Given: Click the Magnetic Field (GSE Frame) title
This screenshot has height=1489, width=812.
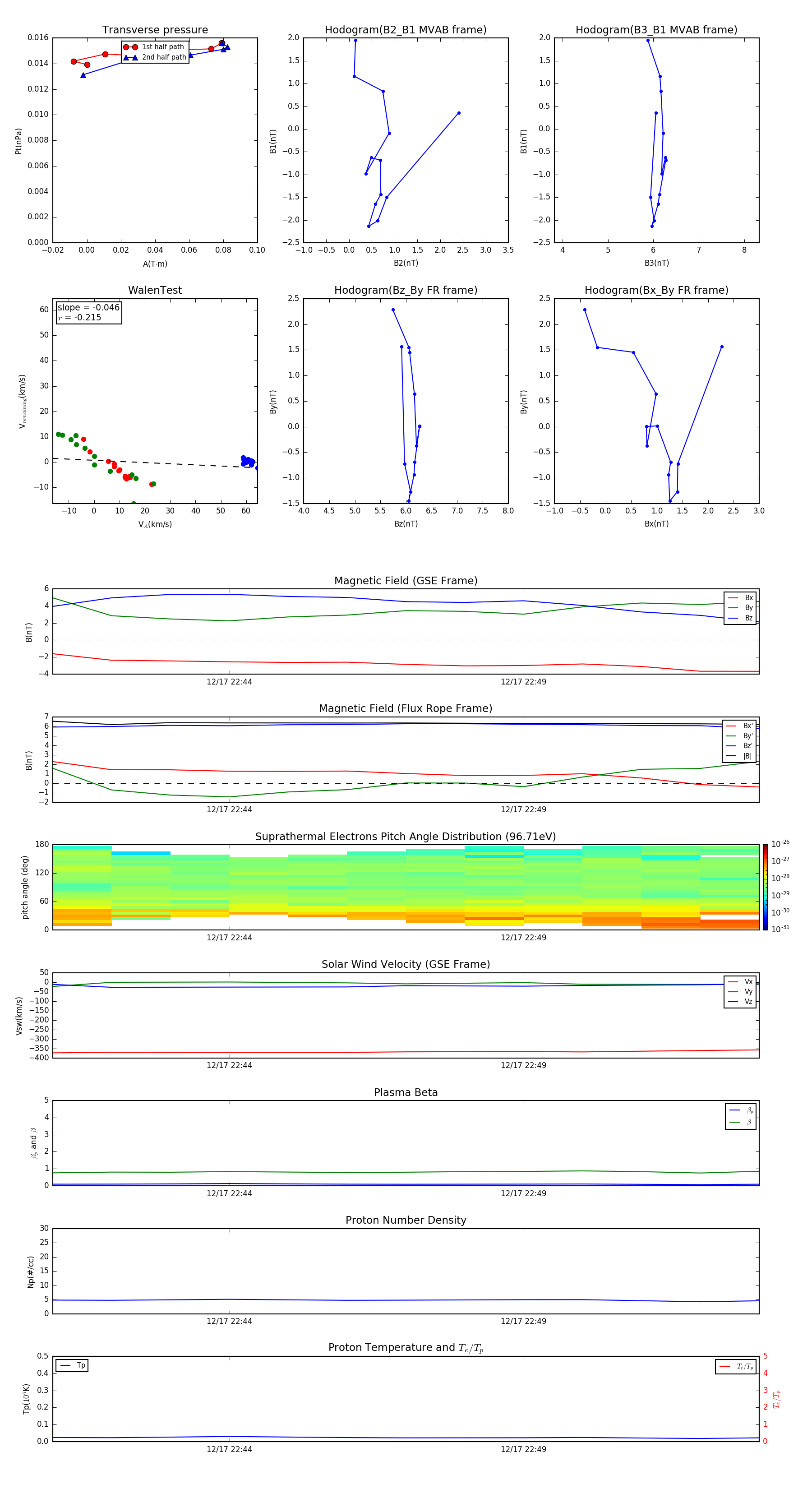Looking at the screenshot, I should (x=405, y=581).
